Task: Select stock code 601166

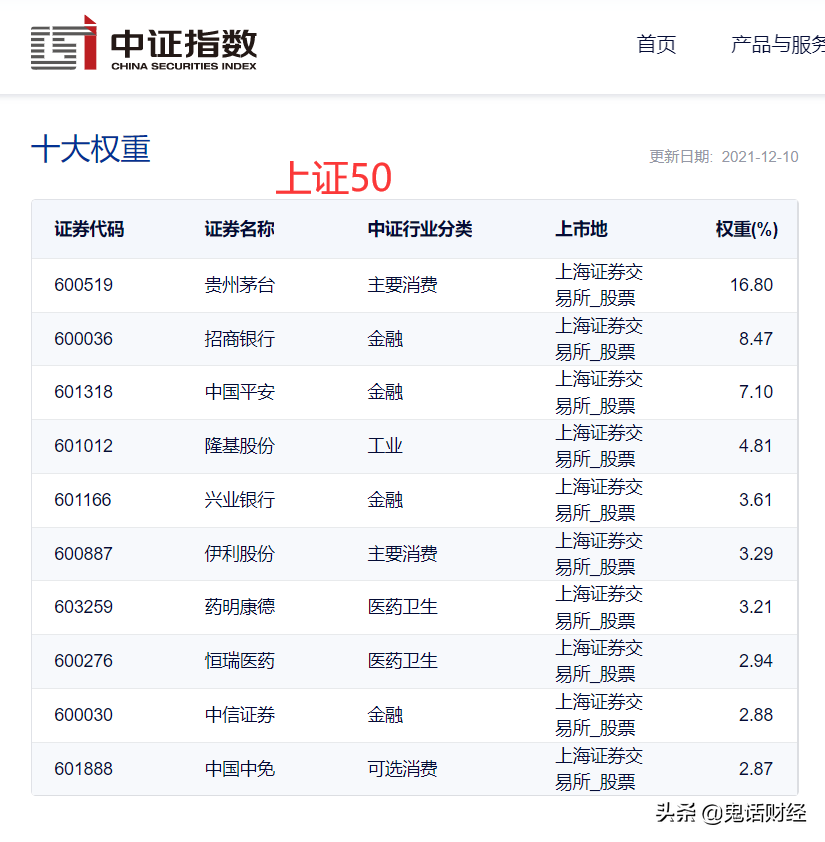Action: 83,500
